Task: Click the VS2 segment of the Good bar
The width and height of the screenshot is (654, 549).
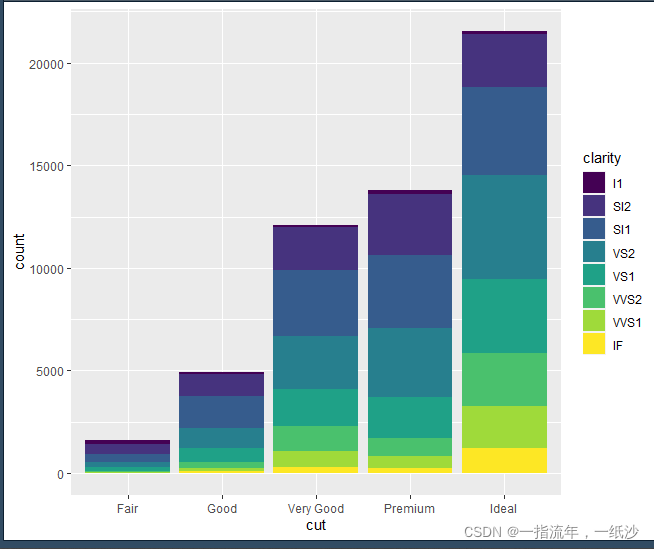Action: (x=221, y=438)
